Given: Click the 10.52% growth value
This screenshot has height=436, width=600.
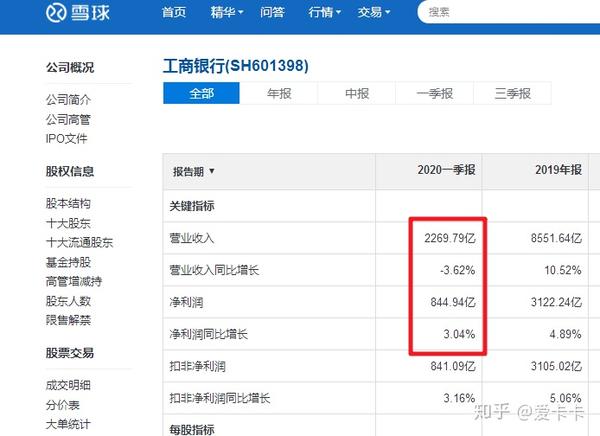Looking at the screenshot, I should [563, 270].
